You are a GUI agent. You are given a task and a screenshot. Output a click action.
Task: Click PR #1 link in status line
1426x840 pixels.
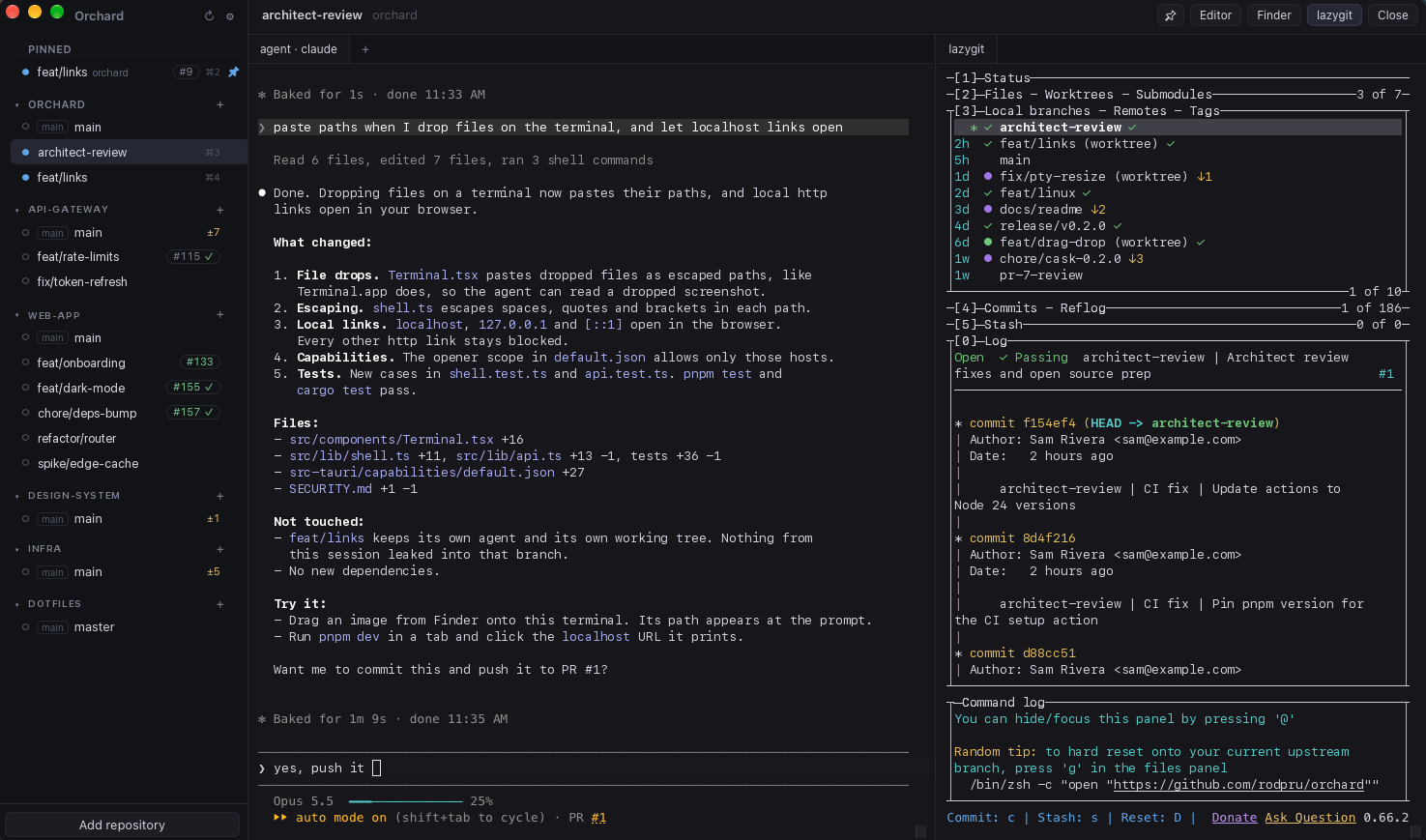point(598,818)
